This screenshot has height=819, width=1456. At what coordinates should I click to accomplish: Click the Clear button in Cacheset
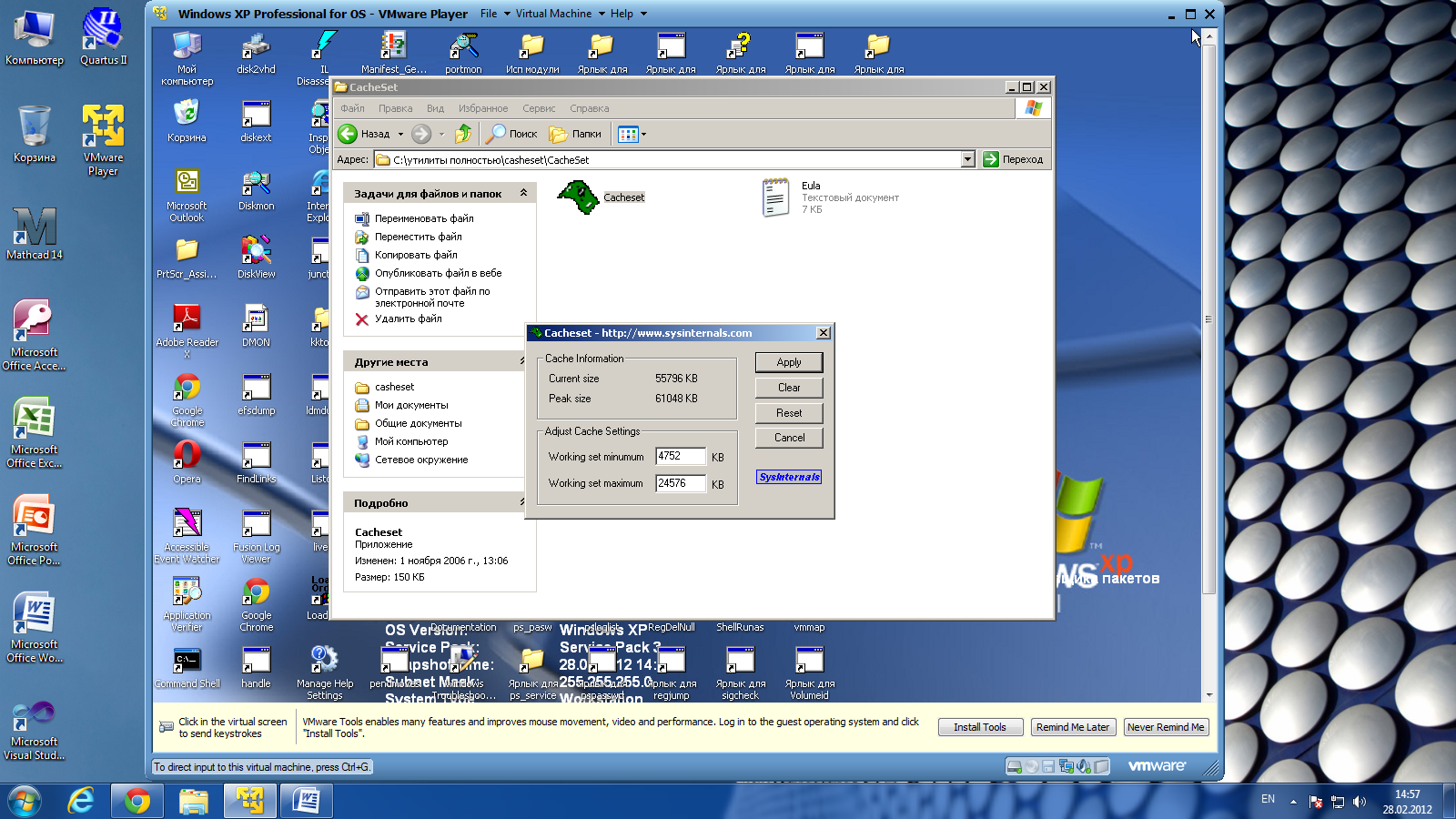[789, 388]
